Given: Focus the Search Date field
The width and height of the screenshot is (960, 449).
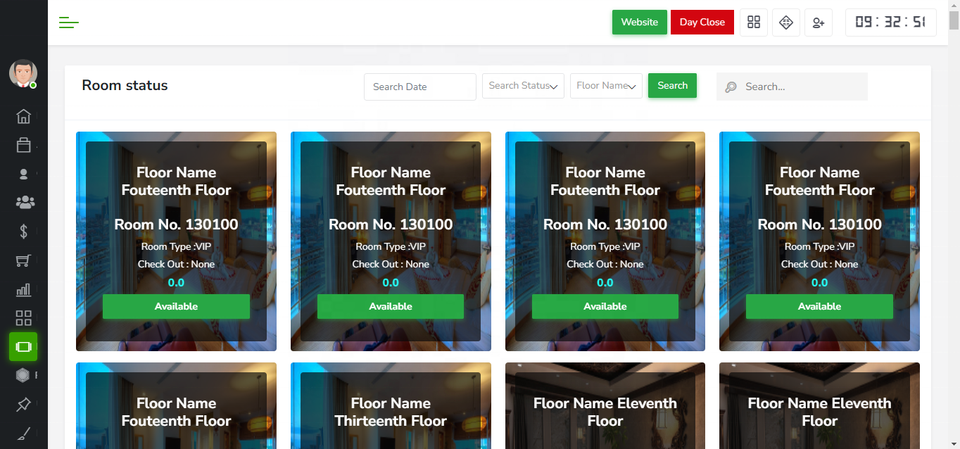Looking at the screenshot, I should 420,87.
